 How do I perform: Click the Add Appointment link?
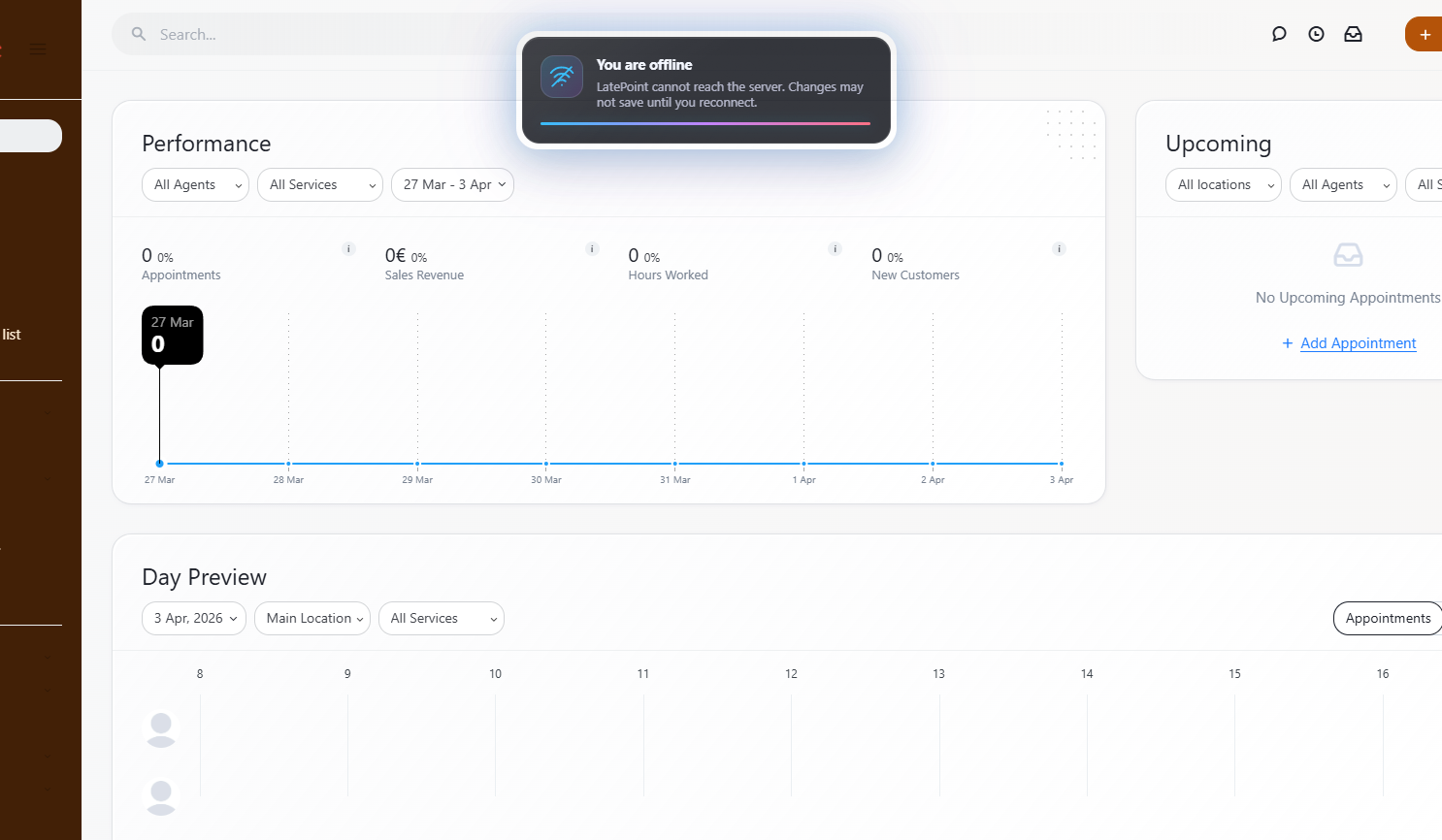1358,343
